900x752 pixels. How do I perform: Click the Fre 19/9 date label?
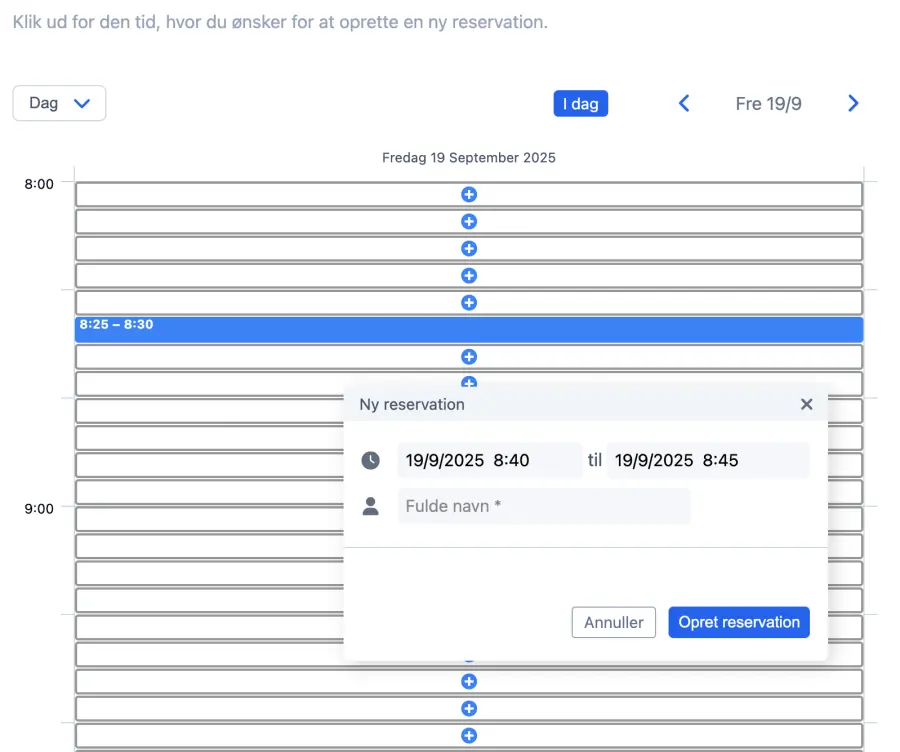tap(768, 103)
